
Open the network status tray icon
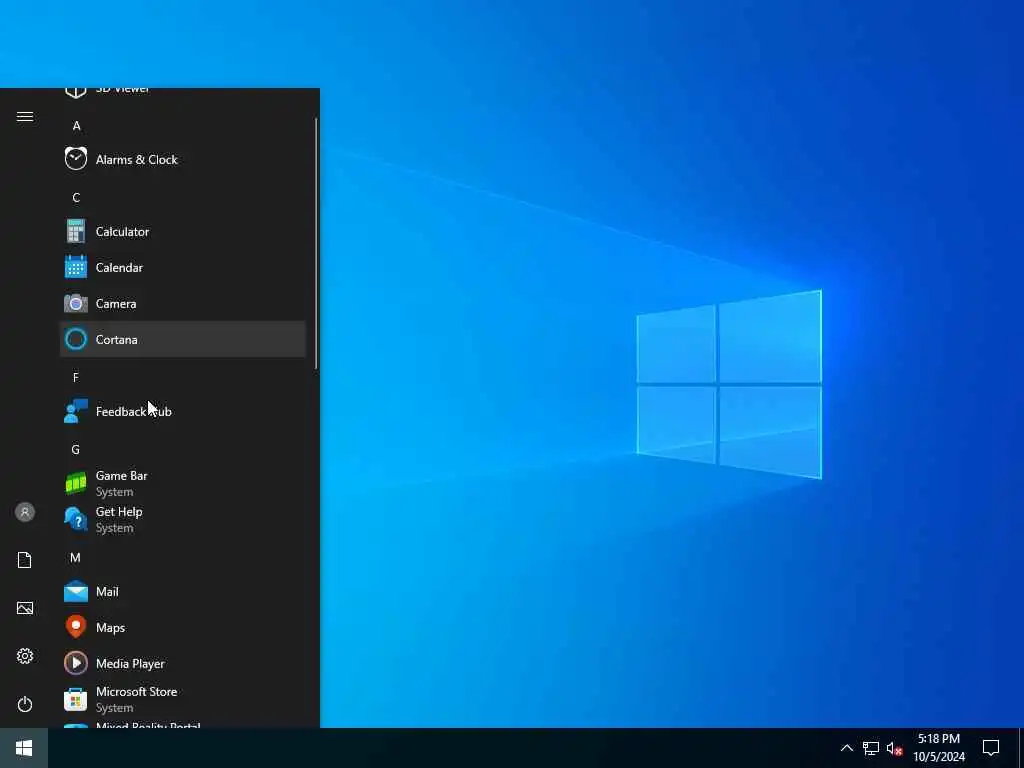click(871, 748)
